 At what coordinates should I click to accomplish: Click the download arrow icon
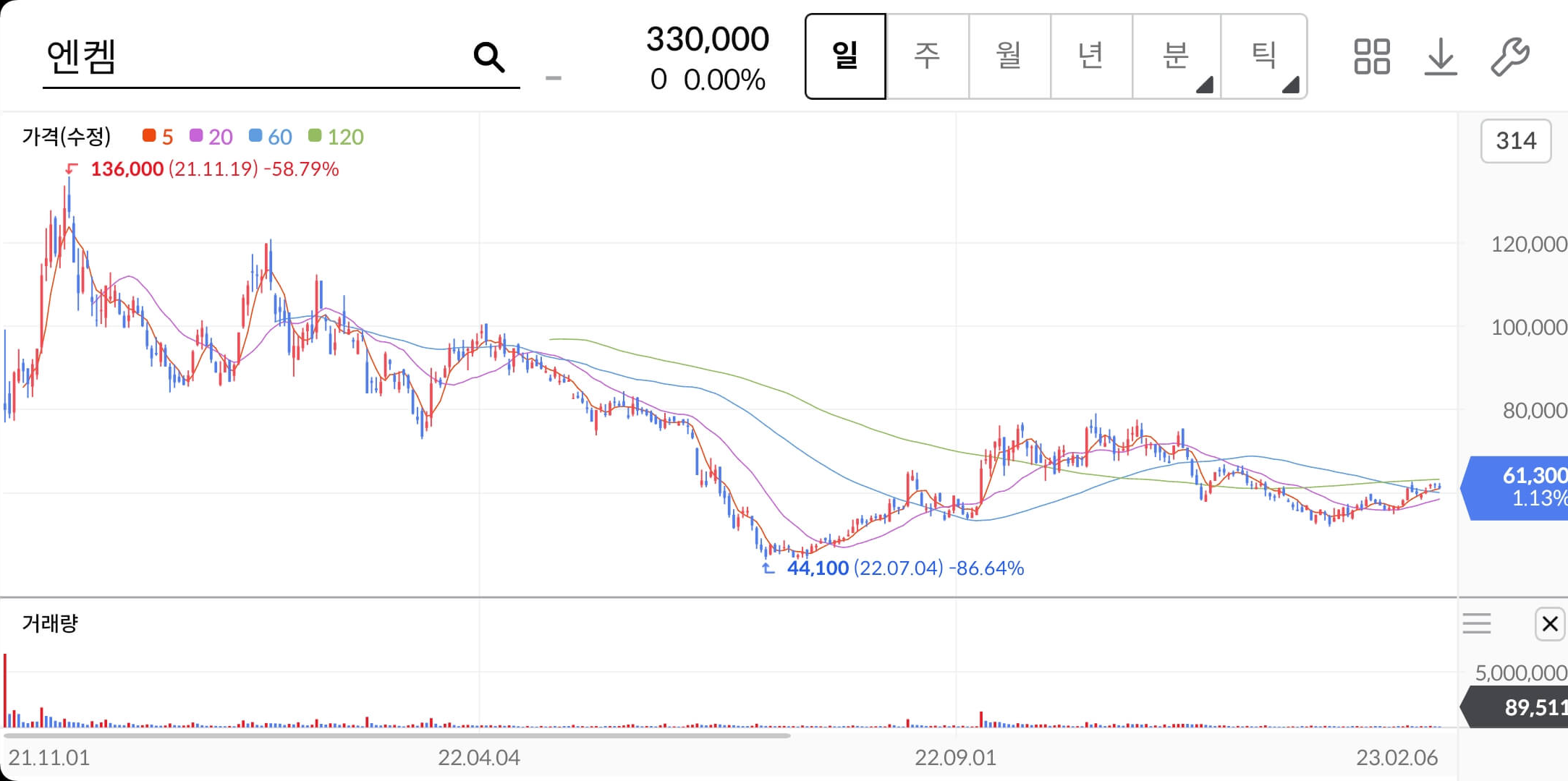(1440, 56)
